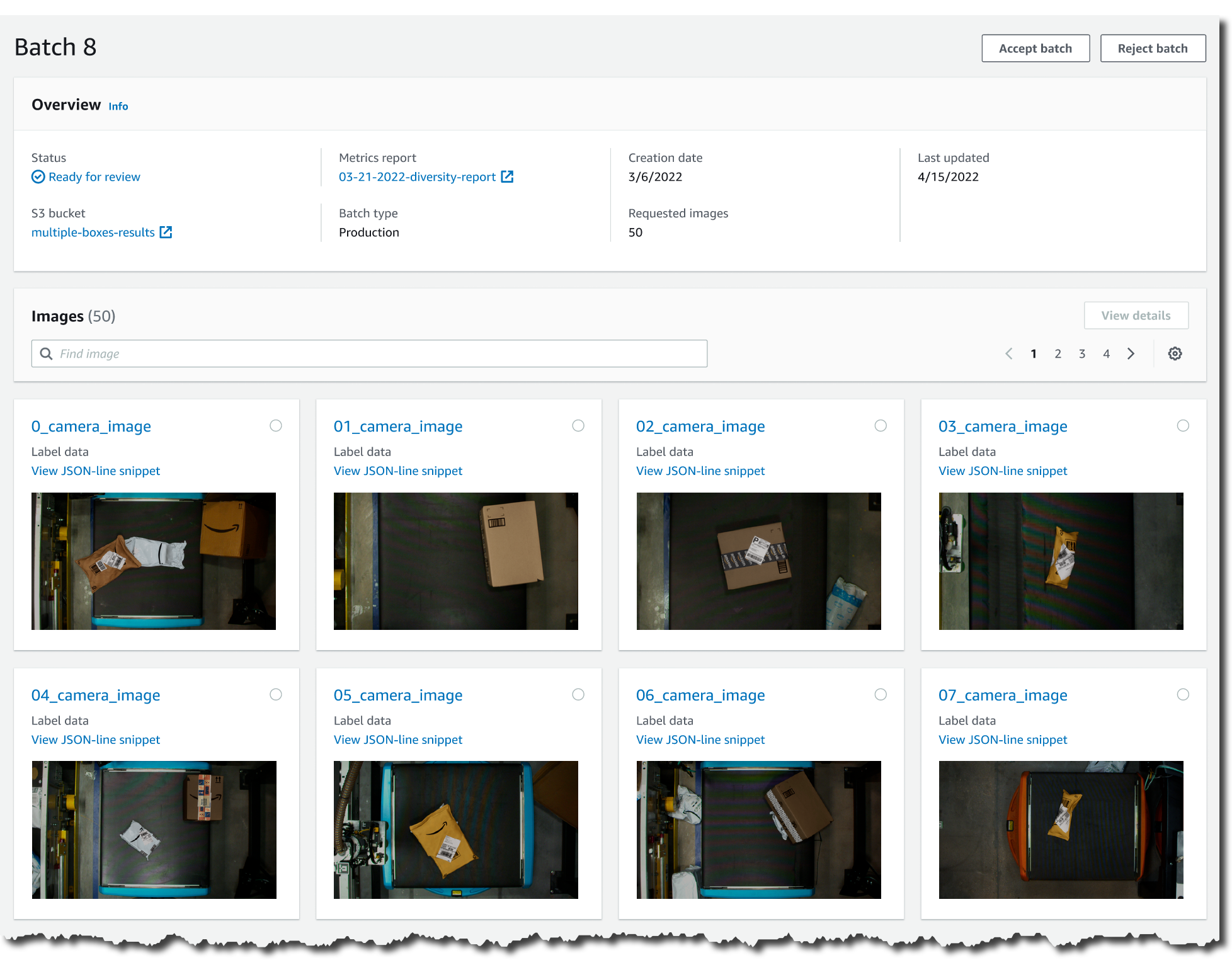This screenshot has height=960, width=1232.
Task: Go to previous page with left chevron
Action: click(1008, 353)
